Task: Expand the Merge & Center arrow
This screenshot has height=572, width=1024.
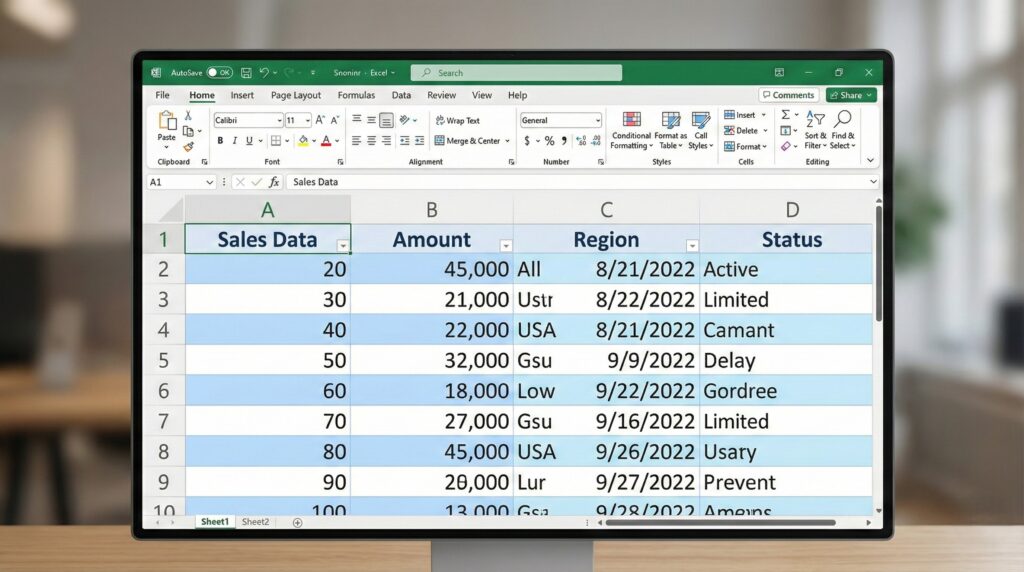Action: [507, 141]
